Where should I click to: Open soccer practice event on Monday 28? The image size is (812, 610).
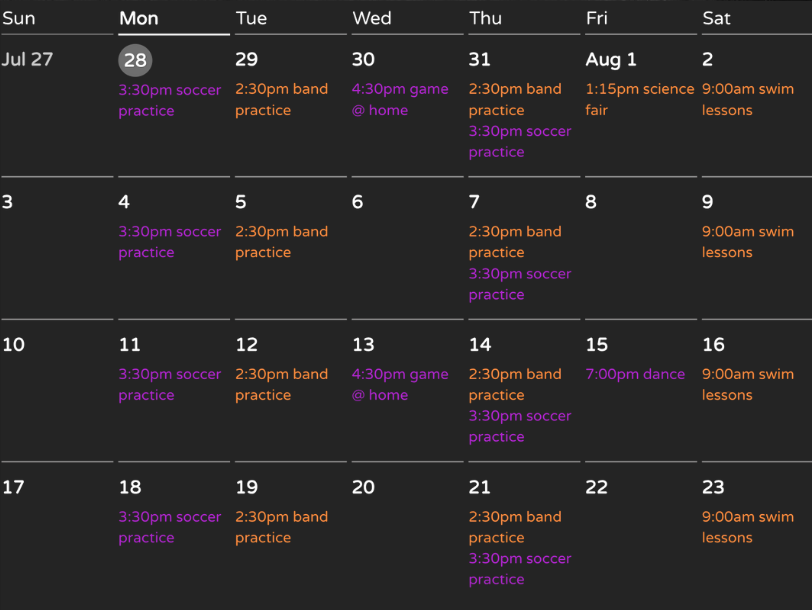click(170, 100)
